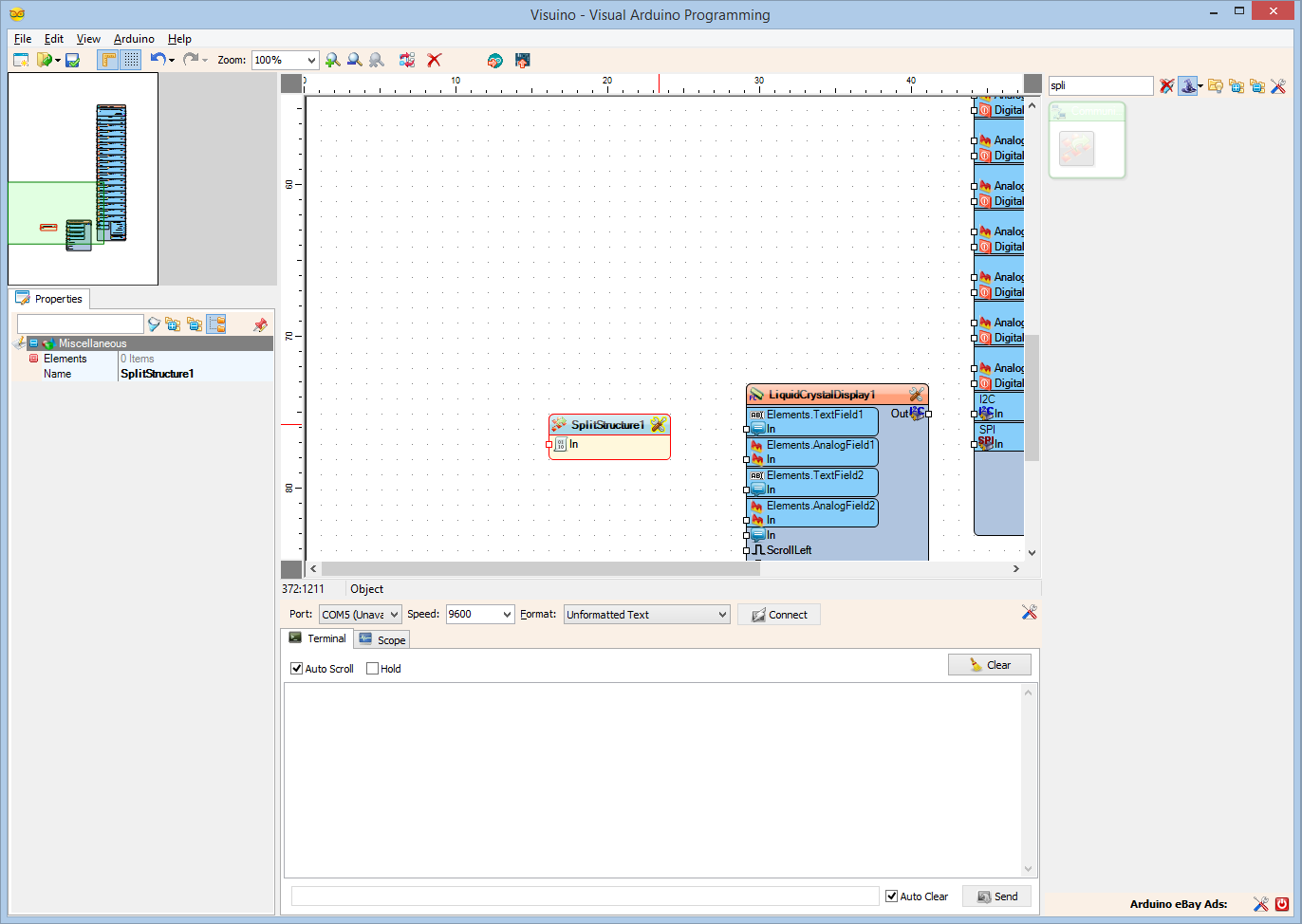
Task: Click the red X delete icon in toolbar
Action: coord(435,59)
